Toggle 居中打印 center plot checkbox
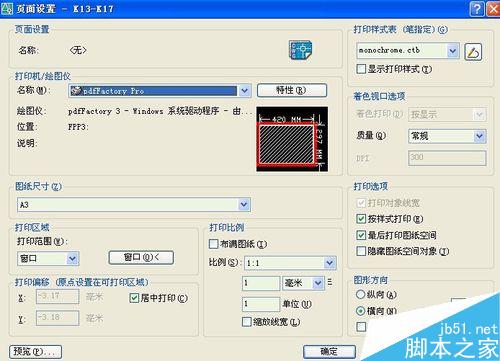 point(134,298)
